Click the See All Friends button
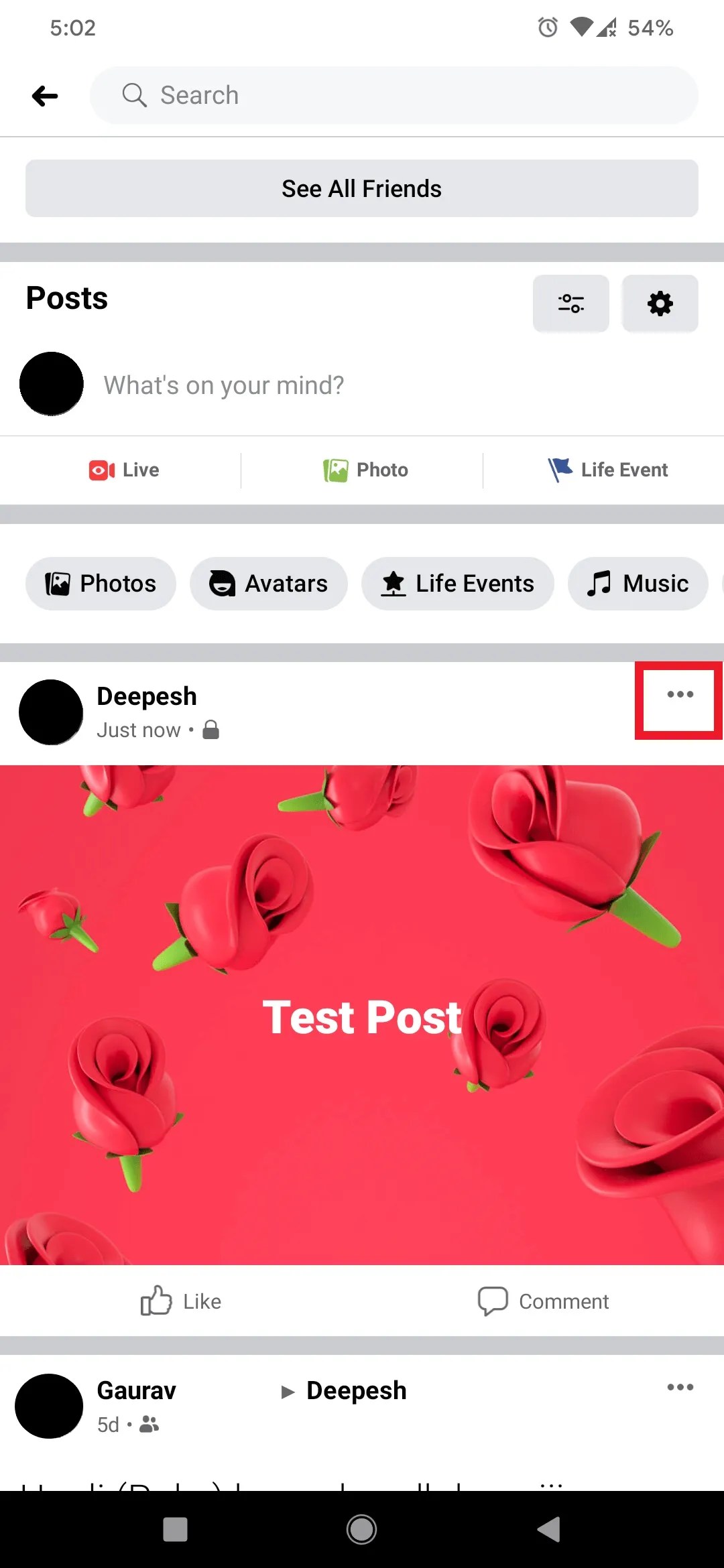The width and height of the screenshot is (724, 1568). (362, 188)
